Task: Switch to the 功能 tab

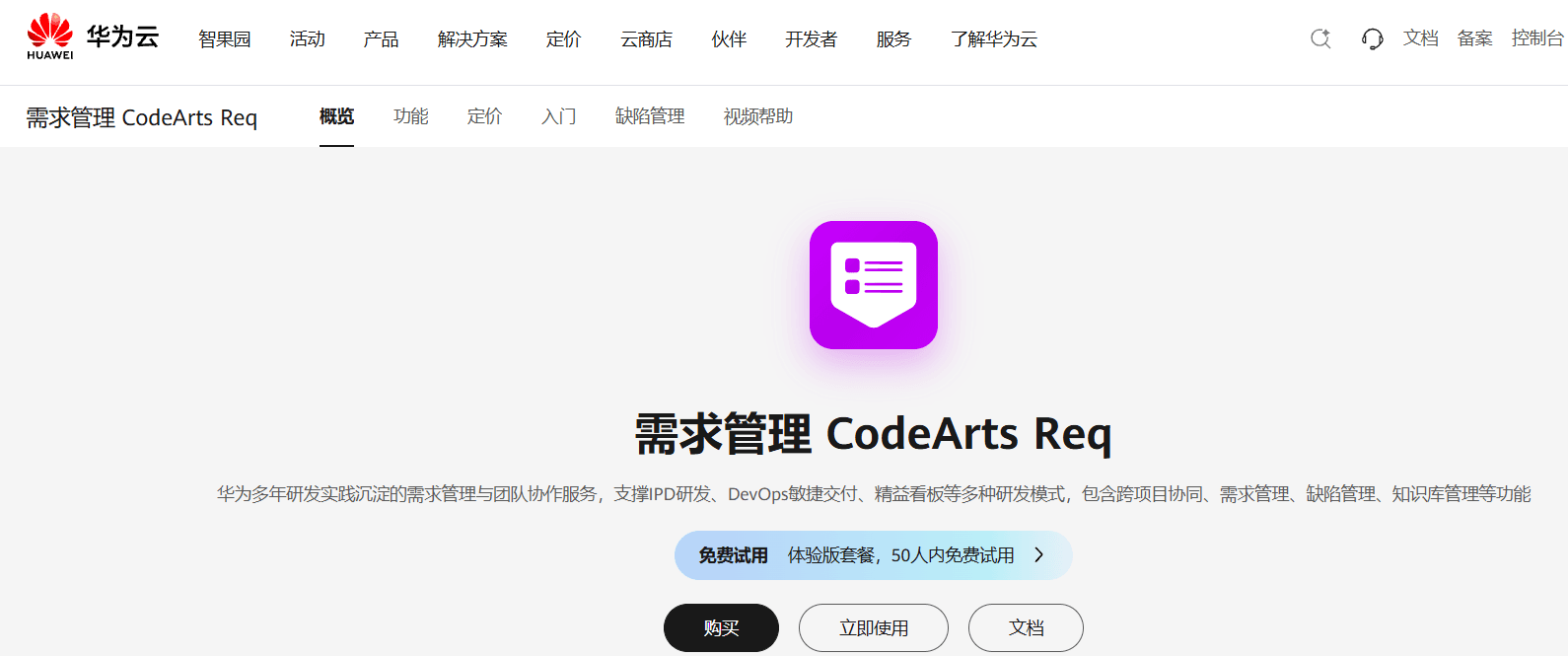Action: point(410,116)
